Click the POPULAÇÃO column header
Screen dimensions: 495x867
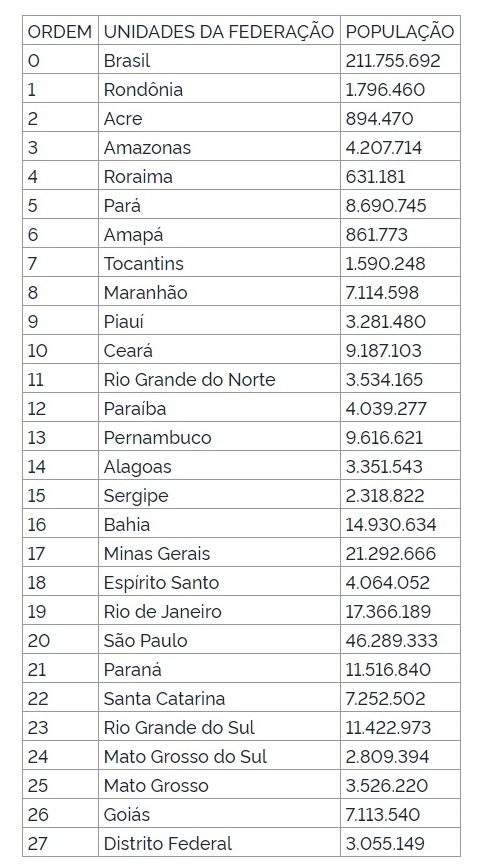pyautogui.click(x=400, y=31)
